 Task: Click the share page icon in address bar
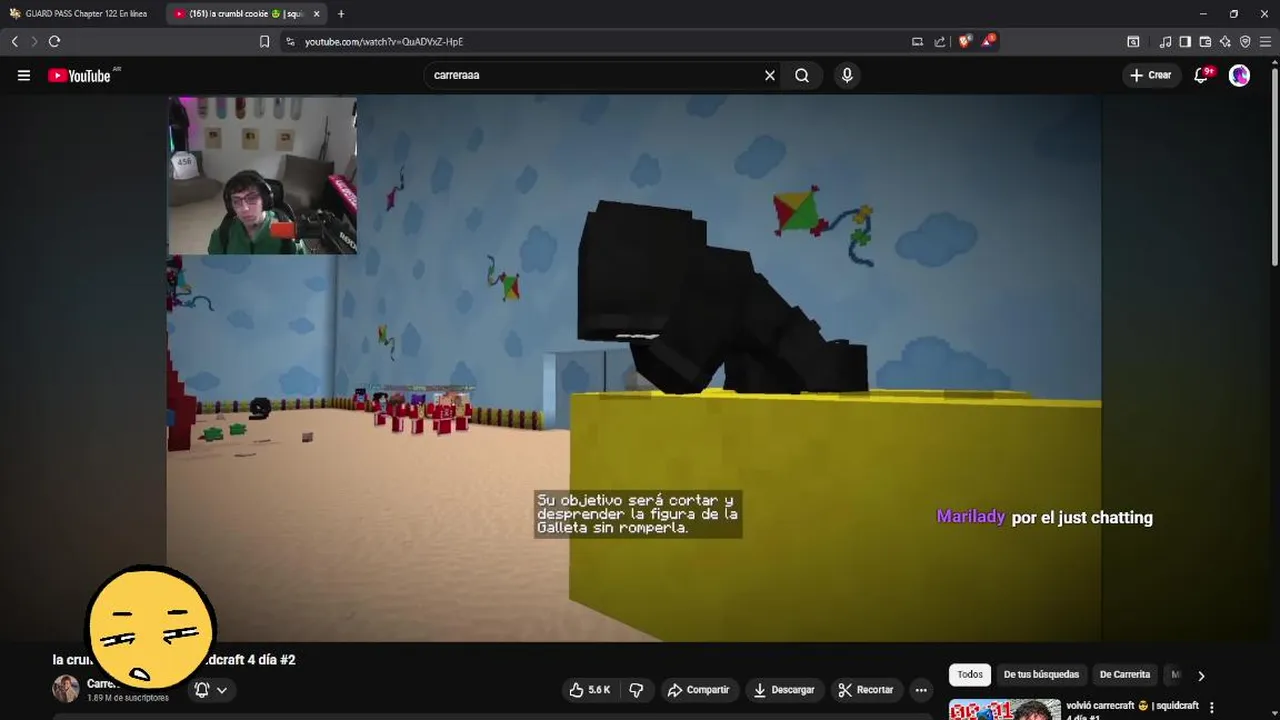pyautogui.click(x=940, y=42)
